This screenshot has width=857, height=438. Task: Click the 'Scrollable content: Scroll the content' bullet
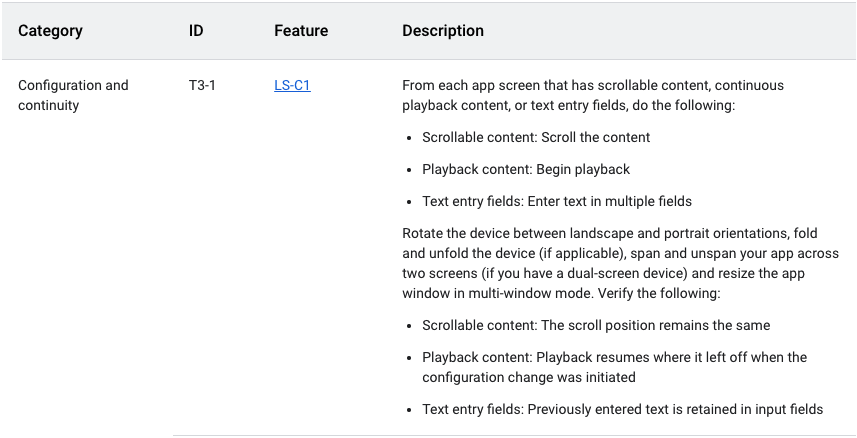tap(535, 137)
